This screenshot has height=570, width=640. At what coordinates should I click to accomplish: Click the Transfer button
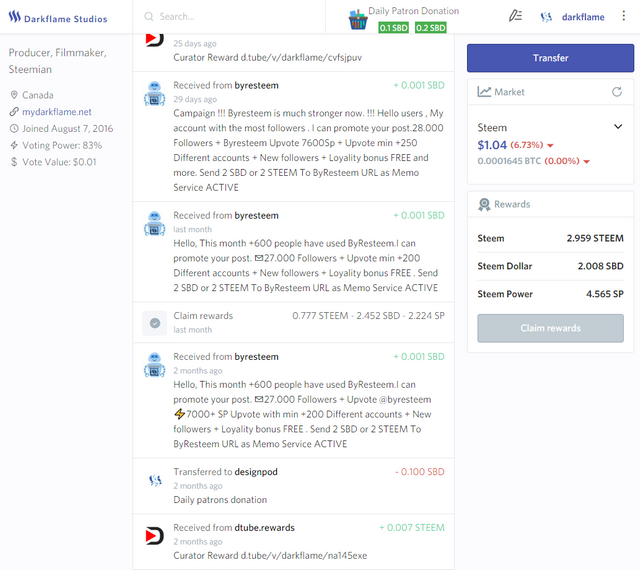[x=550, y=58]
